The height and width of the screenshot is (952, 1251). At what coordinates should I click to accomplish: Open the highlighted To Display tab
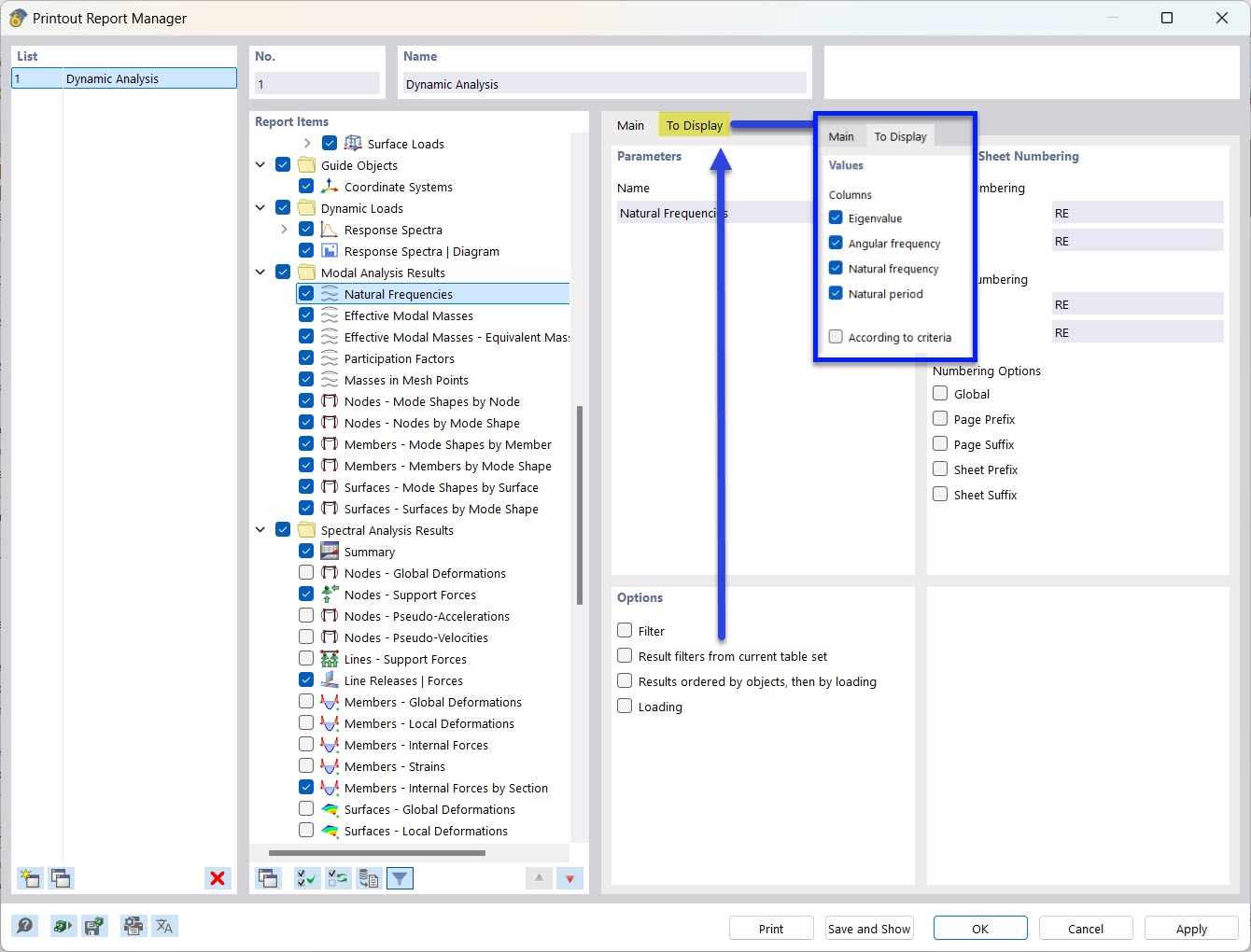click(695, 125)
